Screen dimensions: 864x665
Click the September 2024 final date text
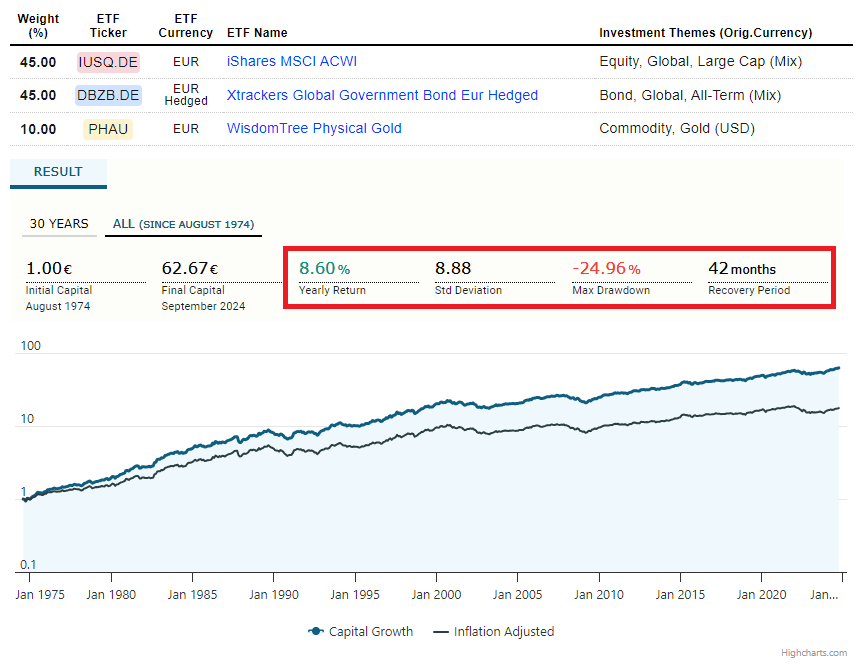[x=203, y=306]
